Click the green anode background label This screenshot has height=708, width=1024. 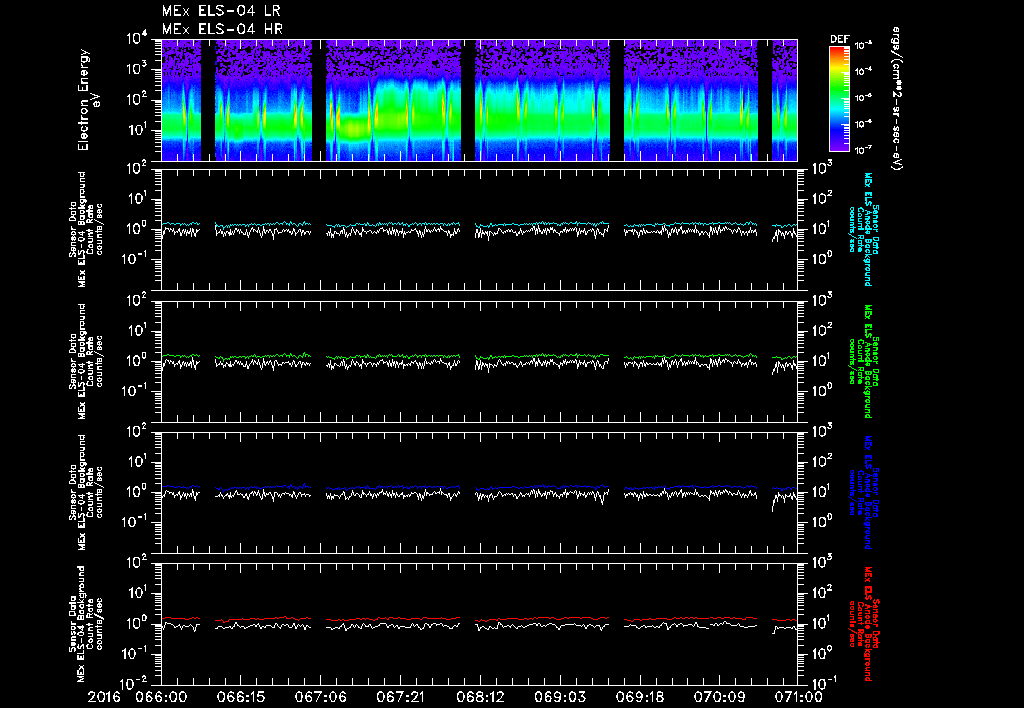865,361
